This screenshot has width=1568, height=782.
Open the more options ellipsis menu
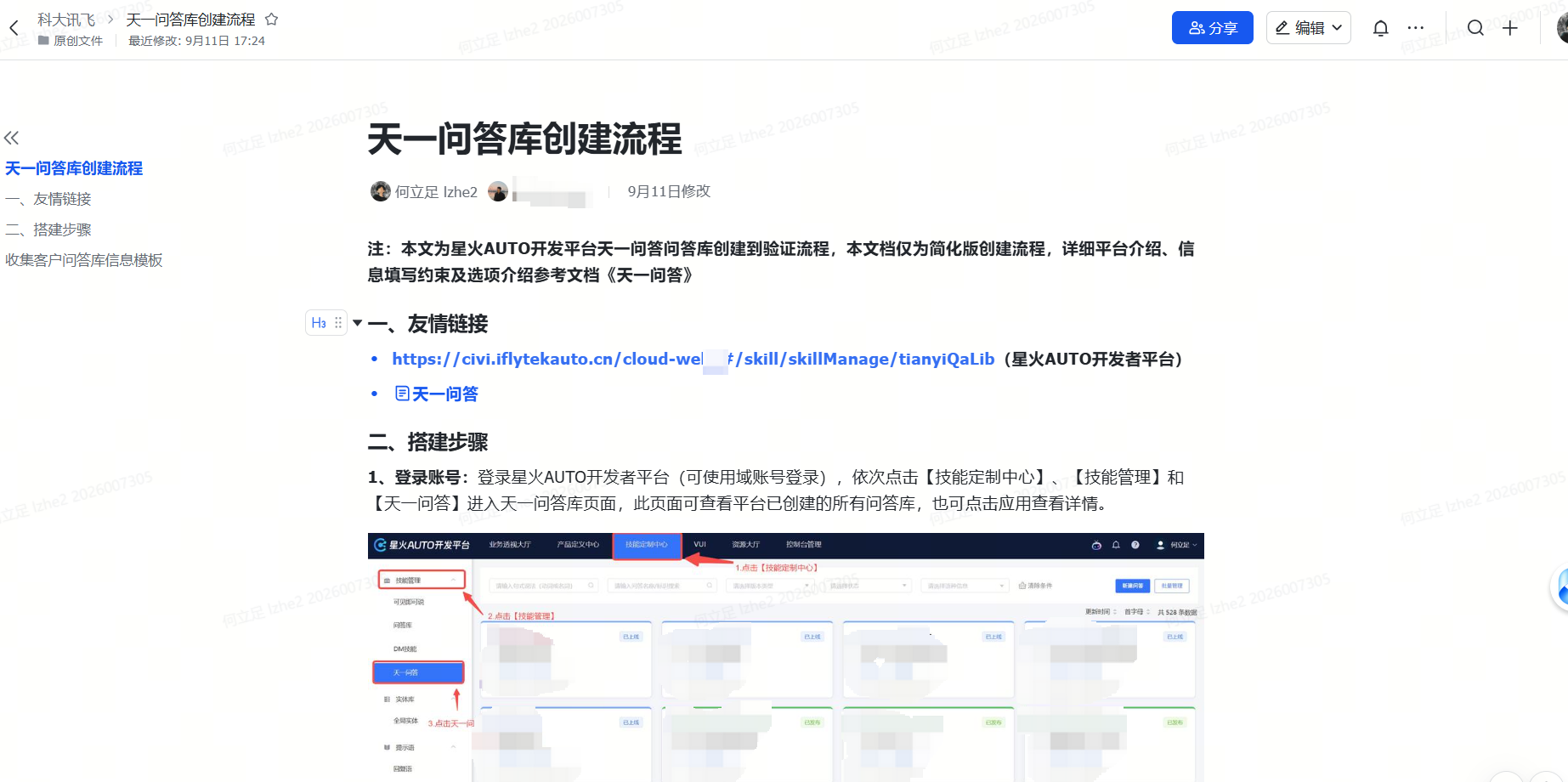(x=1416, y=28)
